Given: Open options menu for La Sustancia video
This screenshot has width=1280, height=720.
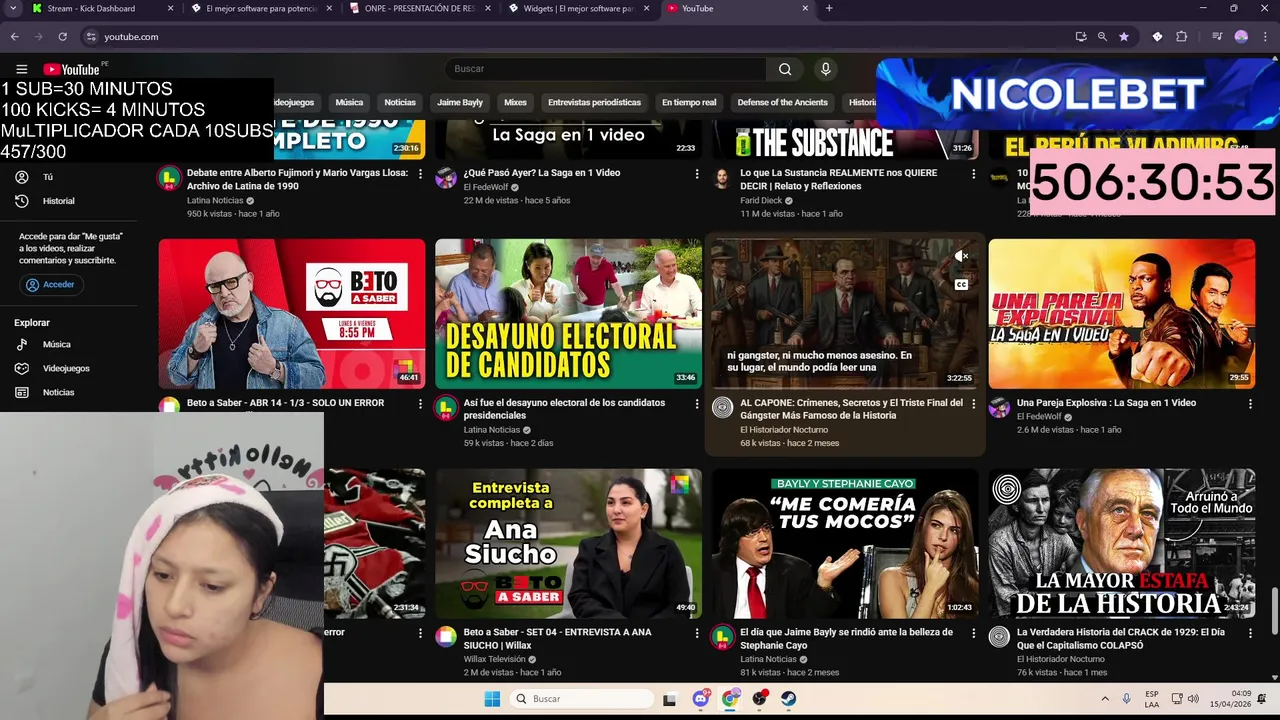Looking at the screenshot, I should (x=973, y=174).
